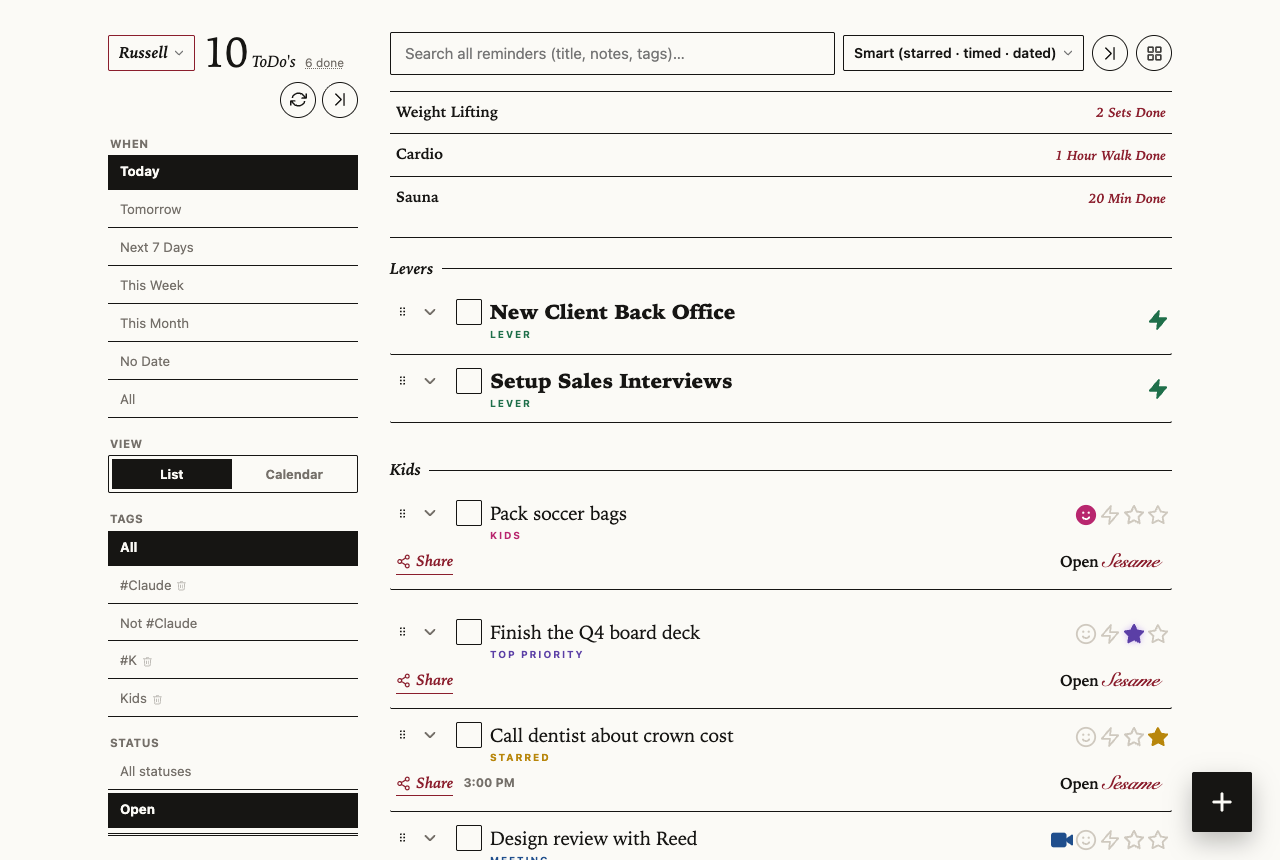Image resolution: width=1280 pixels, height=860 pixels.
Task: Click the gold star on Call dentist about crown cost
Action: [x=1158, y=737]
